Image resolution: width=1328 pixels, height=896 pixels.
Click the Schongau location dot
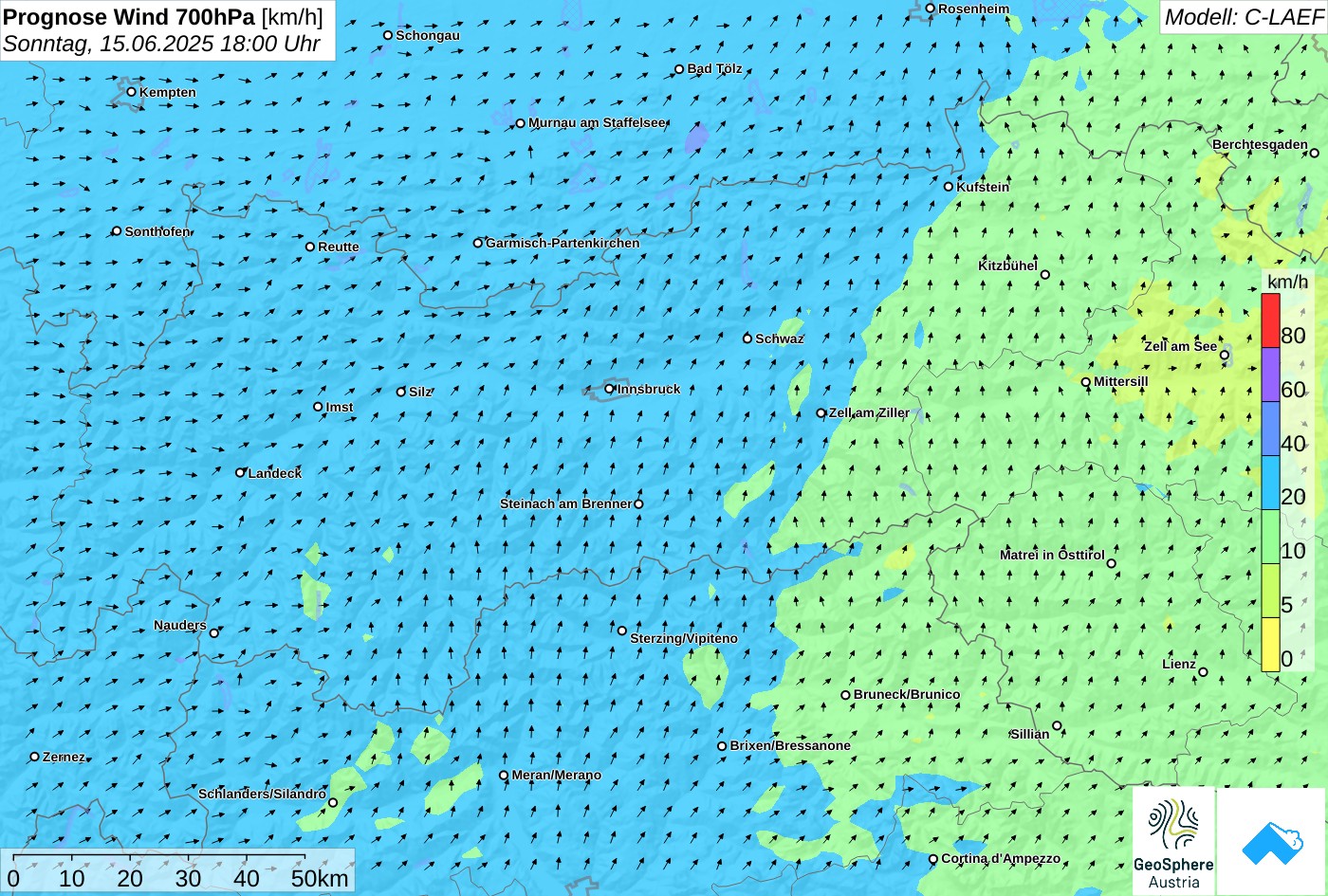tap(388, 35)
